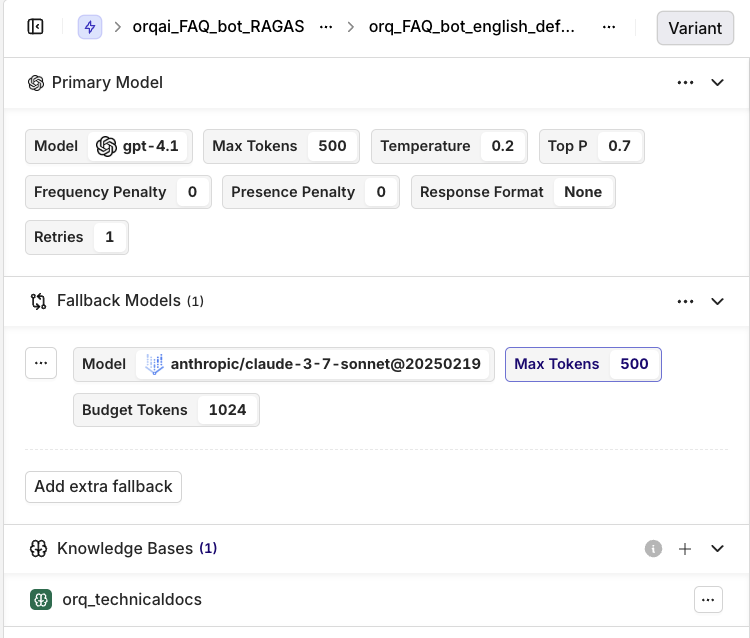
Task: Open Fallback Models three-dot menu
Action: [x=685, y=301]
